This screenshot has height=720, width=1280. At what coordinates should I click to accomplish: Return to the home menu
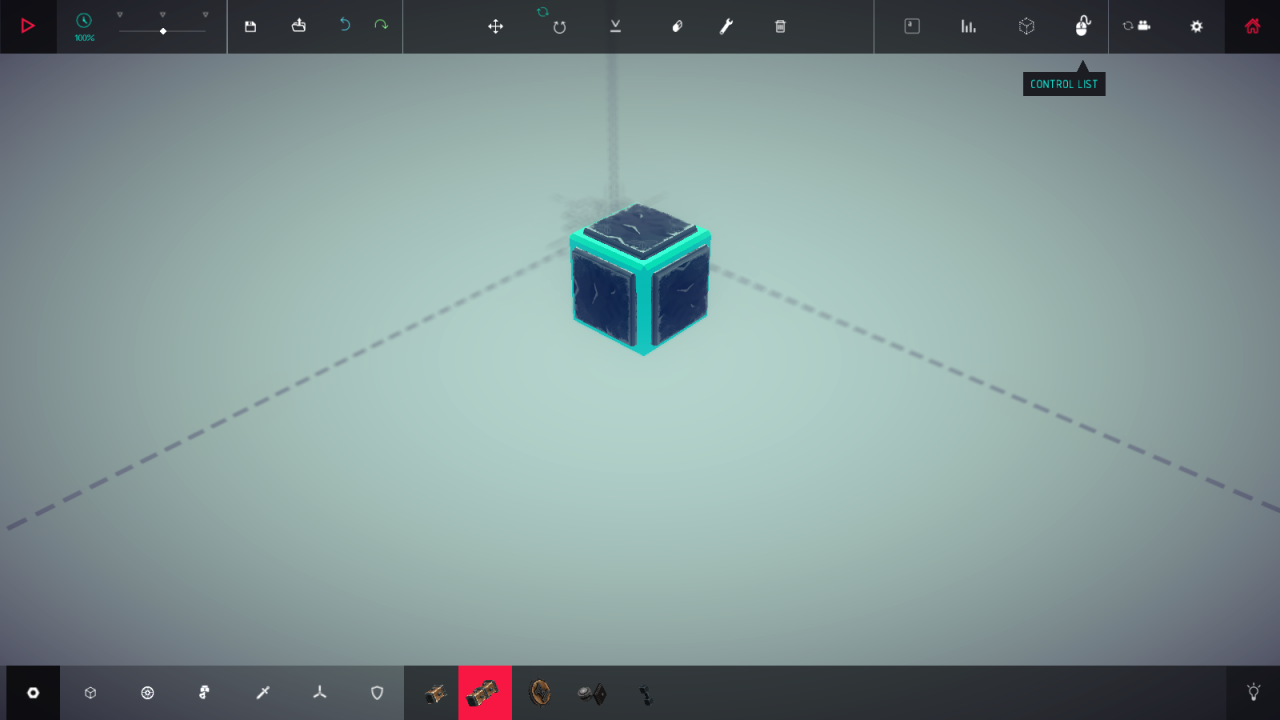point(1252,26)
